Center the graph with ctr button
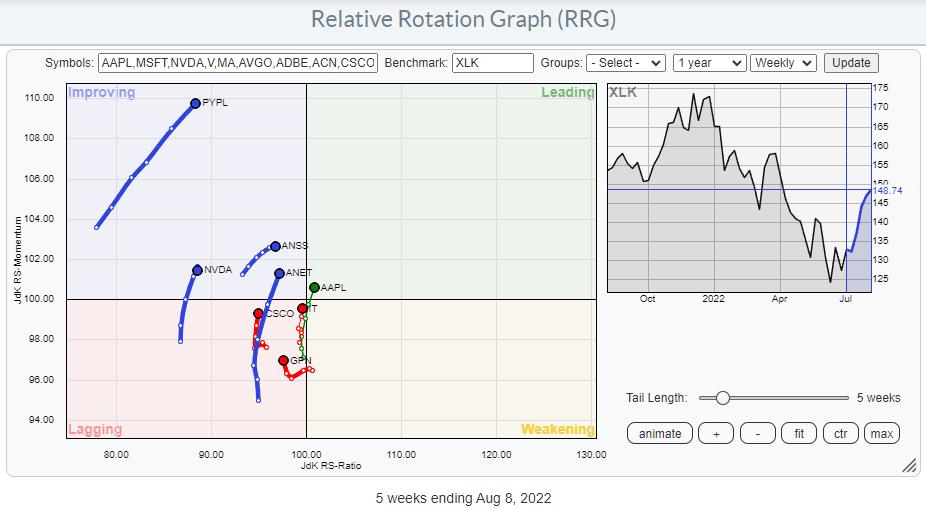This screenshot has width=926, height=509. tap(840, 433)
